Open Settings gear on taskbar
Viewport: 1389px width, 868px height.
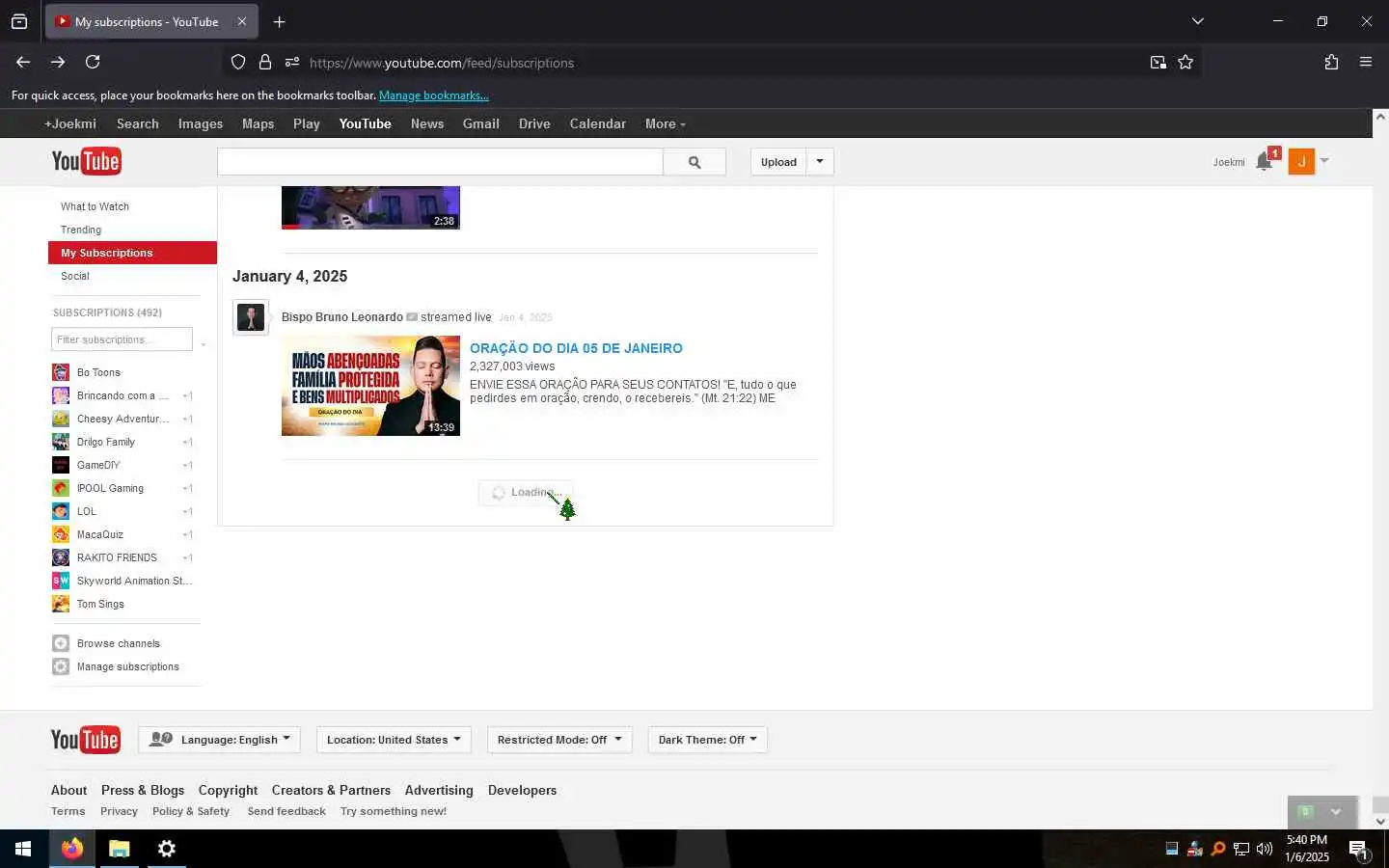pyautogui.click(x=167, y=849)
